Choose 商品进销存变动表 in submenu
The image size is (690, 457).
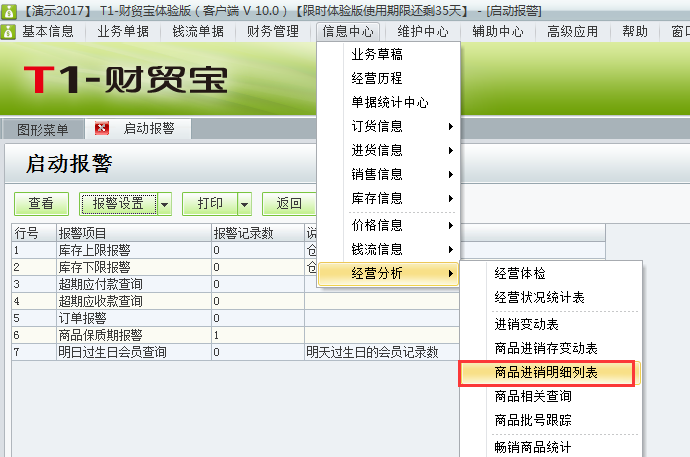pos(551,348)
